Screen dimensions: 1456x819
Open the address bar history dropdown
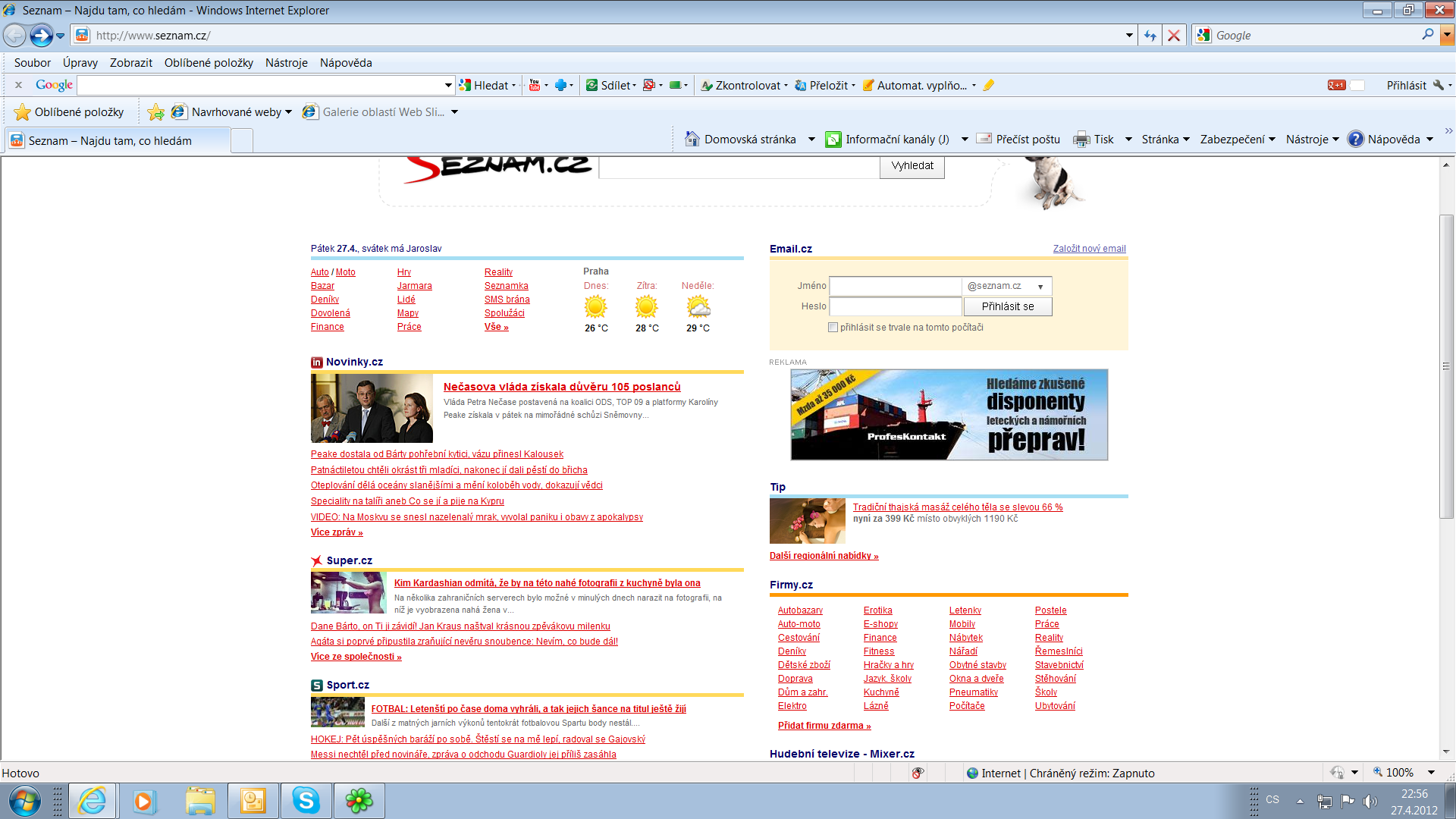point(1129,36)
